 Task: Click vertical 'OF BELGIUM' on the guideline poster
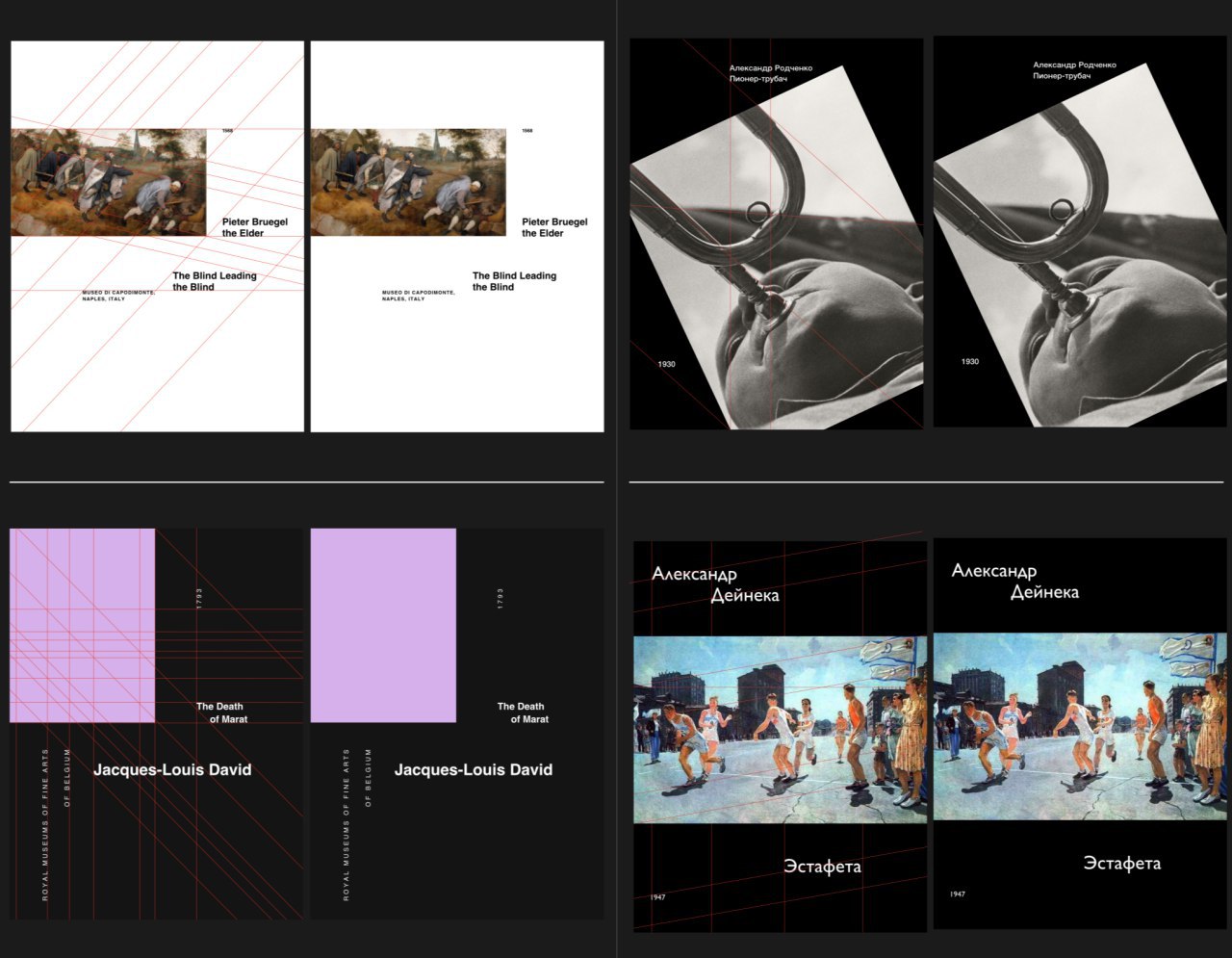[x=67, y=777]
